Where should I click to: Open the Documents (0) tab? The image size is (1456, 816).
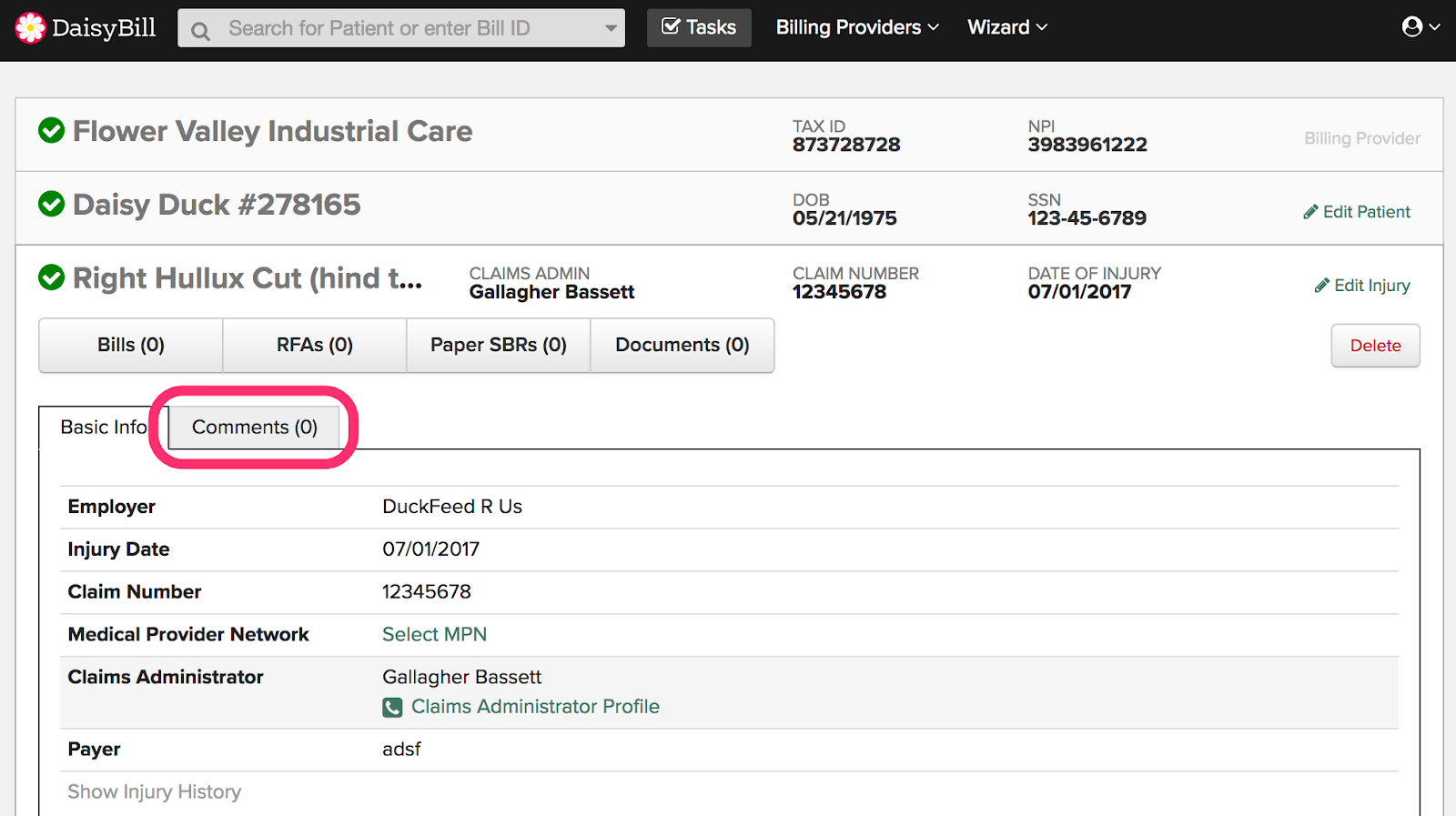tap(682, 345)
